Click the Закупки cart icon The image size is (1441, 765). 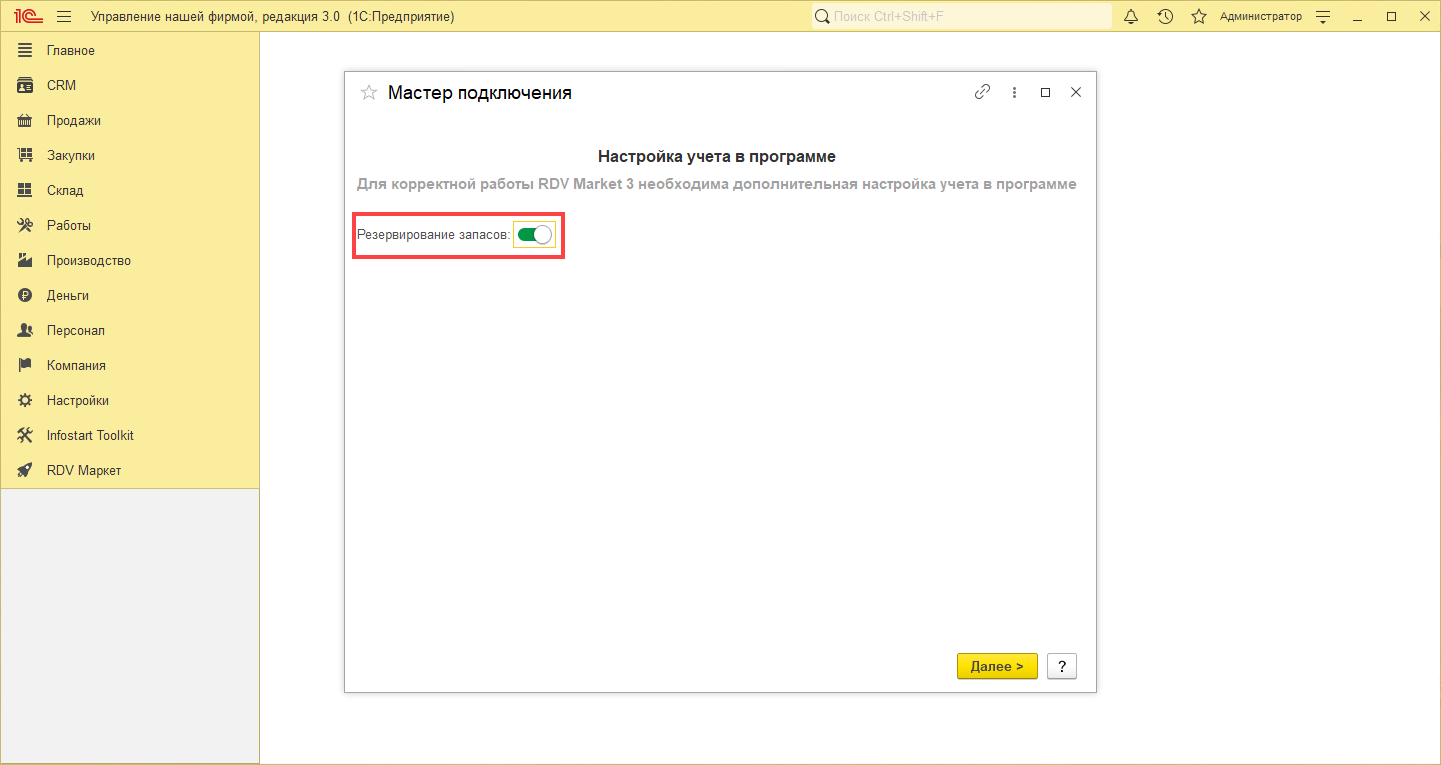[26, 155]
